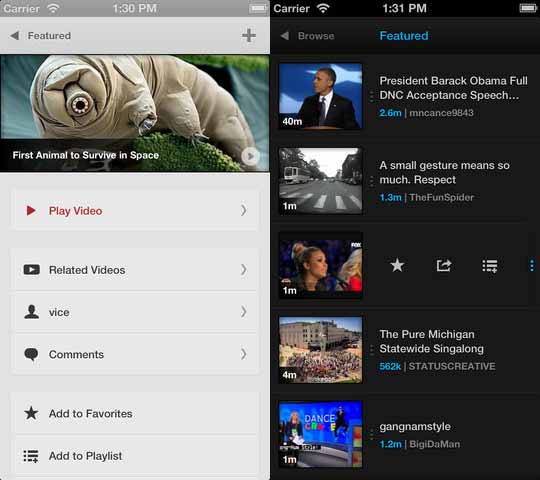
Task: Open Comments
Action: [135, 354]
